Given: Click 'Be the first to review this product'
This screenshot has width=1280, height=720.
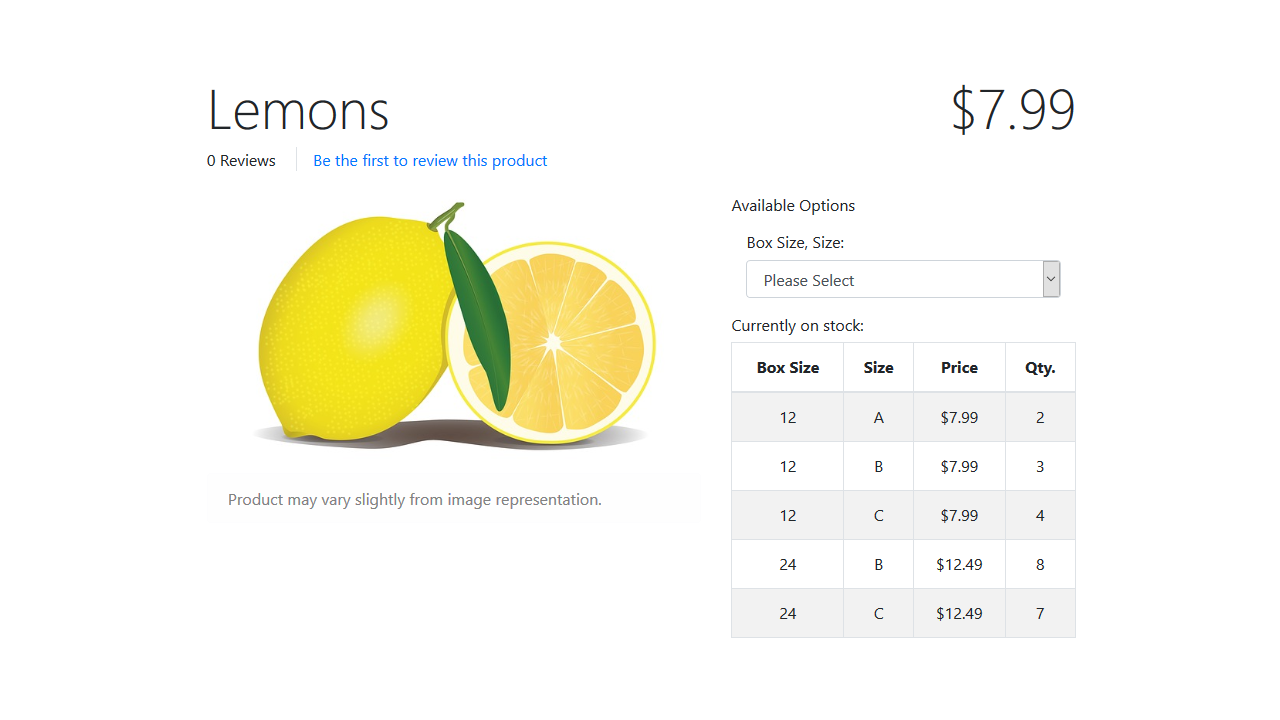Looking at the screenshot, I should click(430, 160).
